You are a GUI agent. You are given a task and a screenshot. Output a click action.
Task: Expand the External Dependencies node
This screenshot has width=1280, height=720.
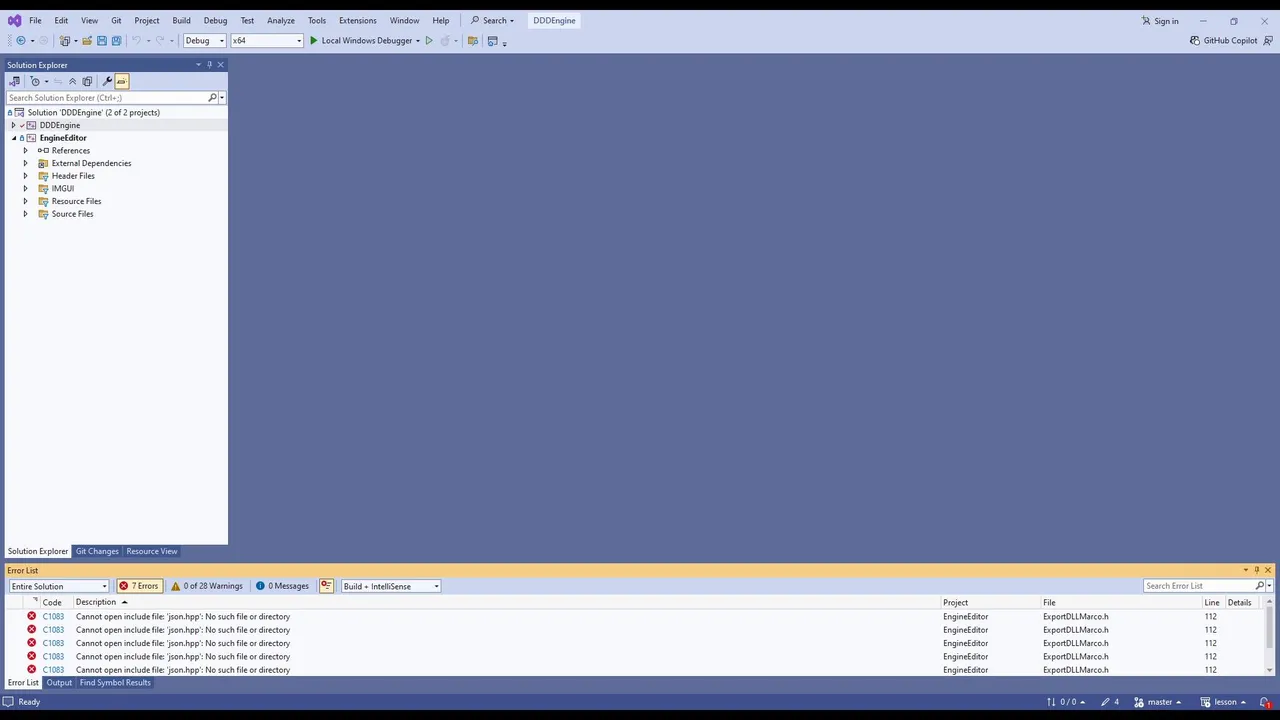(x=26, y=163)
